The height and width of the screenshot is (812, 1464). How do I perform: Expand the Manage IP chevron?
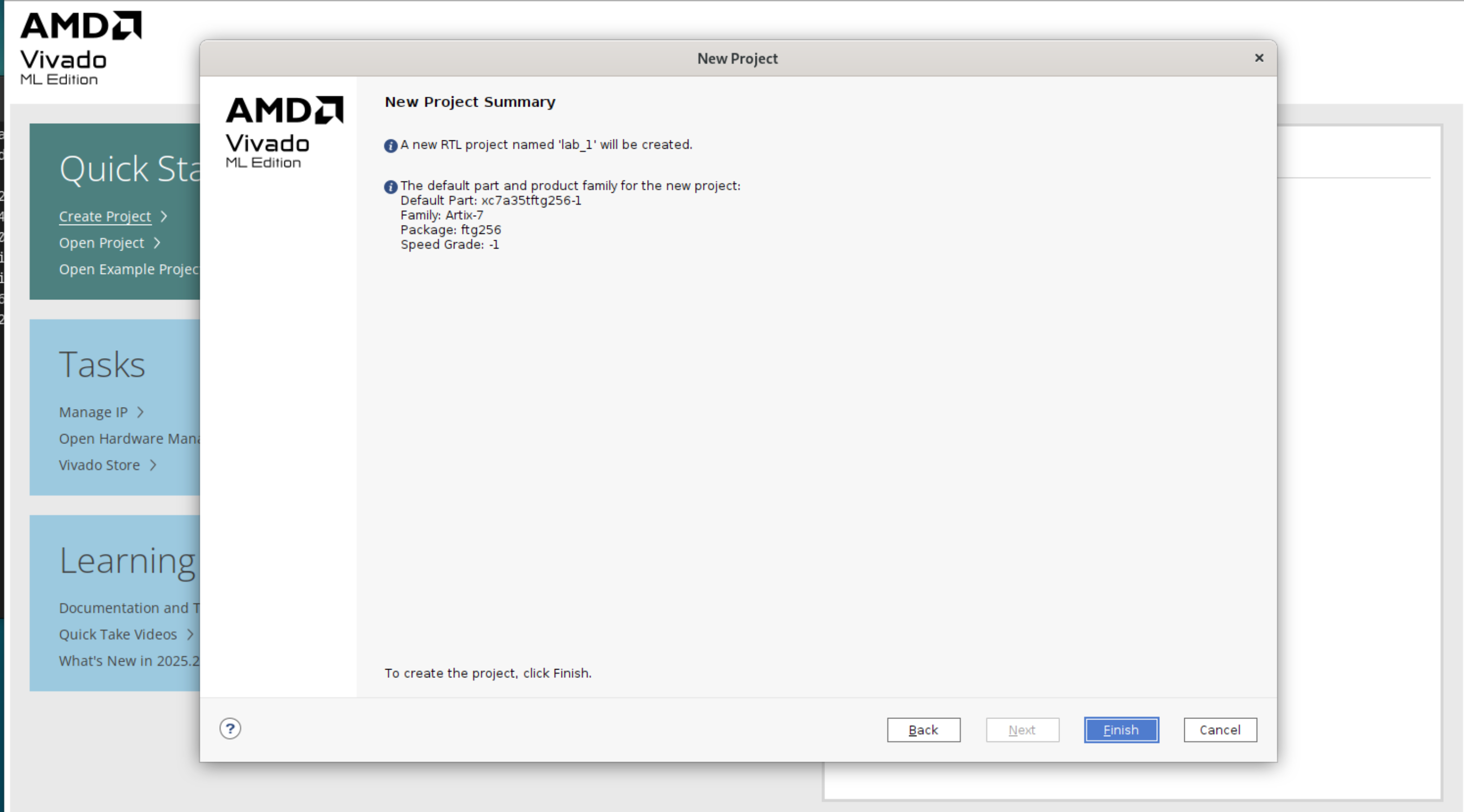coord(140,412)
